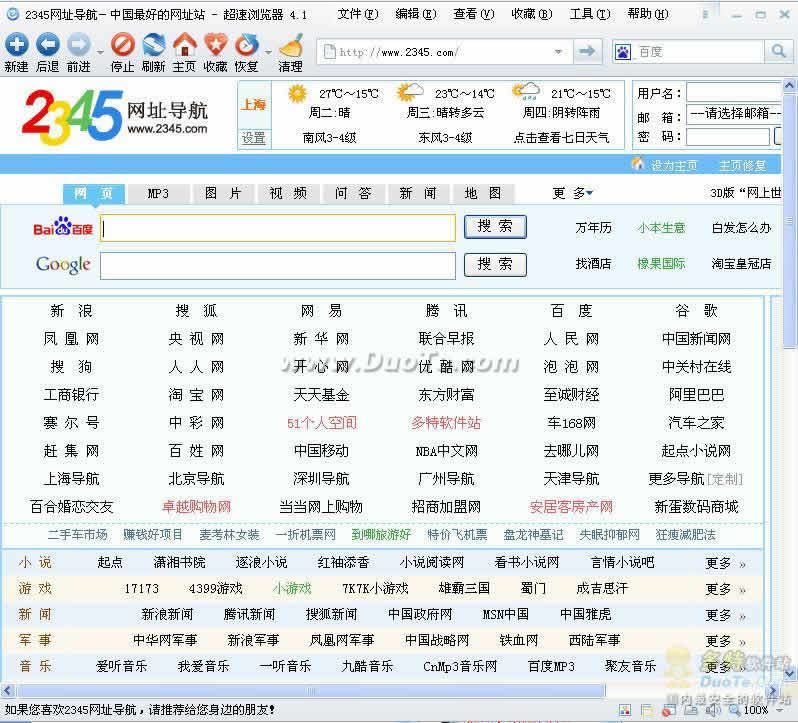Viewport: 798px width, 723px height.
Task: Click the magnifier search icon in toolbar
Action: coord(778,51)
